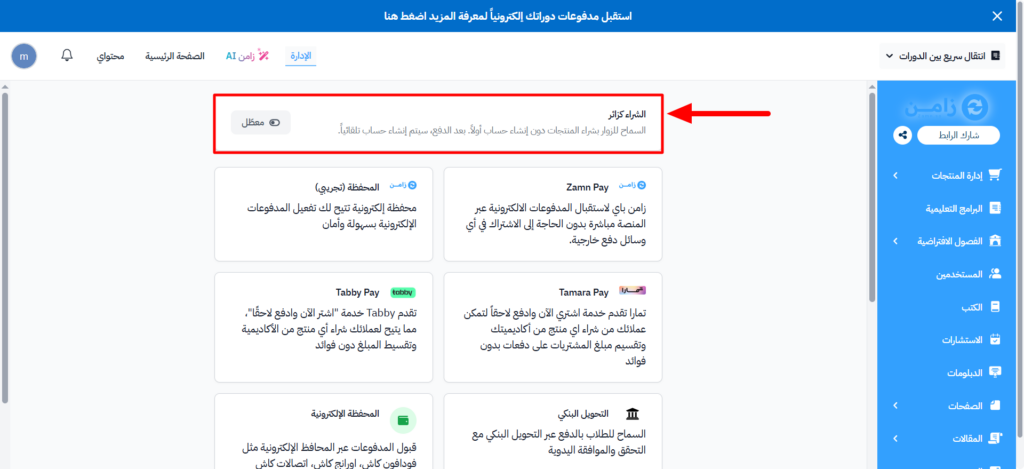Open the user avatar 'm' menu
Image resolution: width=1024 pixels, height=469 pixels.
(x=24, y=56)
